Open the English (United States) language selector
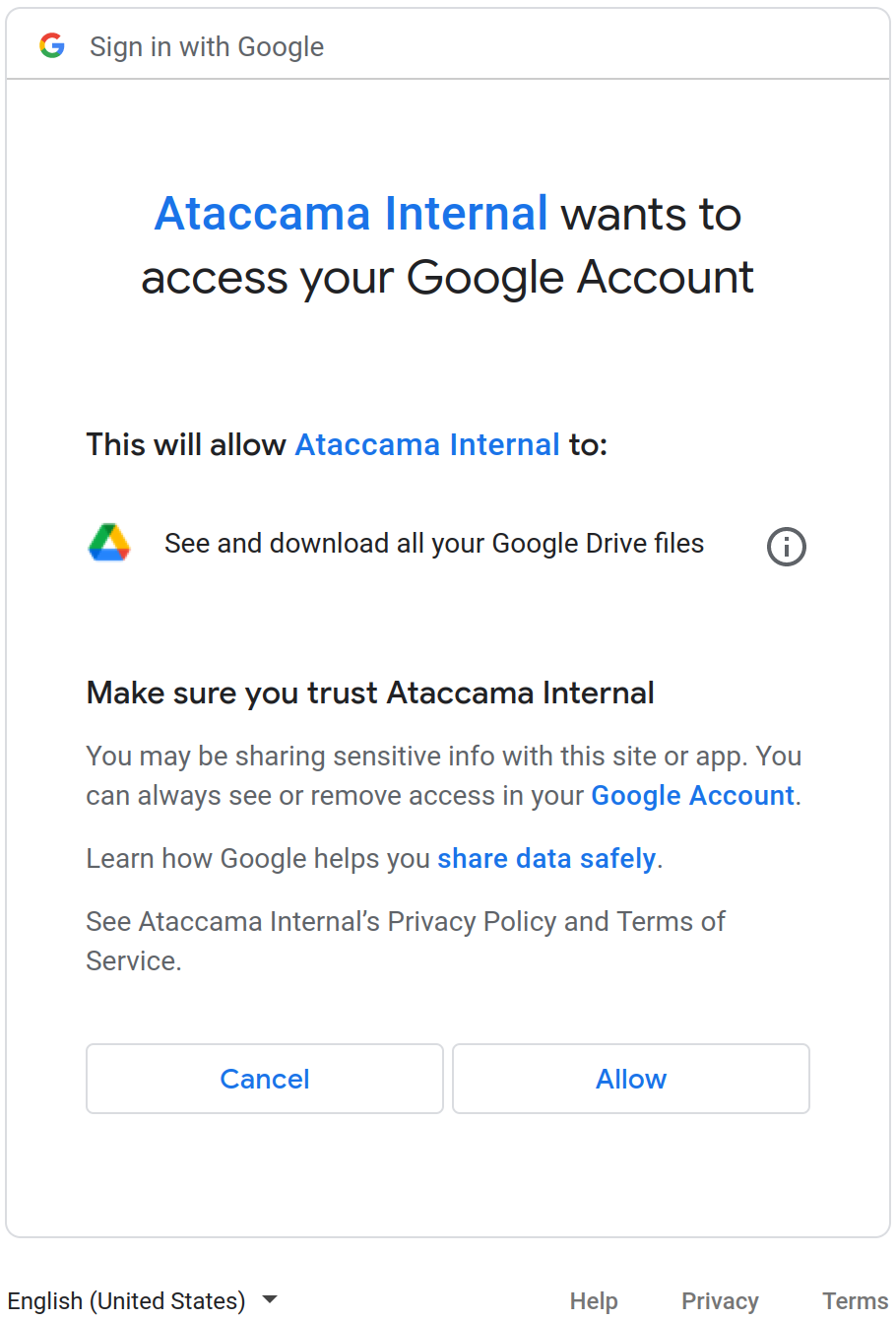 coord(127,1300)
